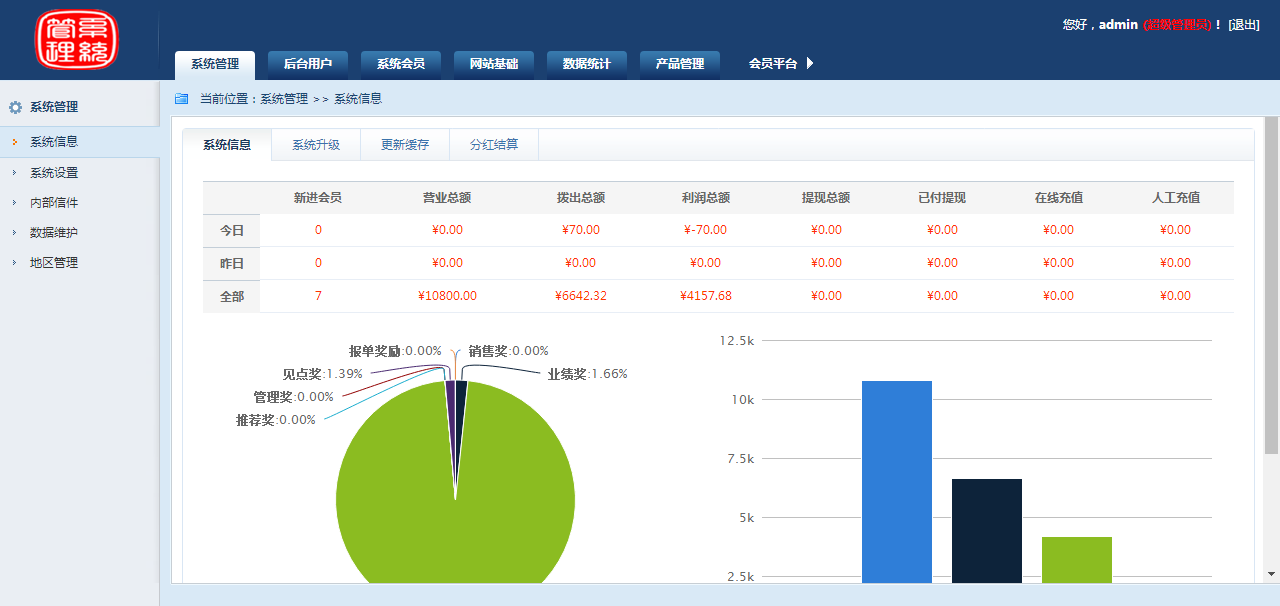Viewport: 1280px width, 606px height.
Task: Click the folder icon before 当前位置
Action: [x=181, y=99]
